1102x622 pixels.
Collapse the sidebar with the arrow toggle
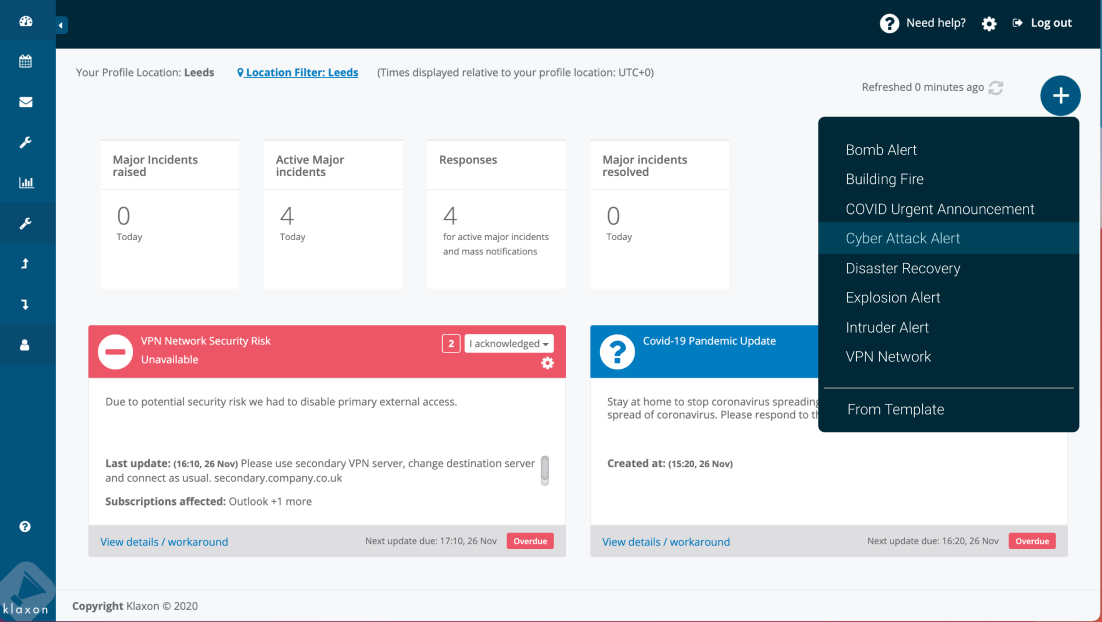point(61,25)
